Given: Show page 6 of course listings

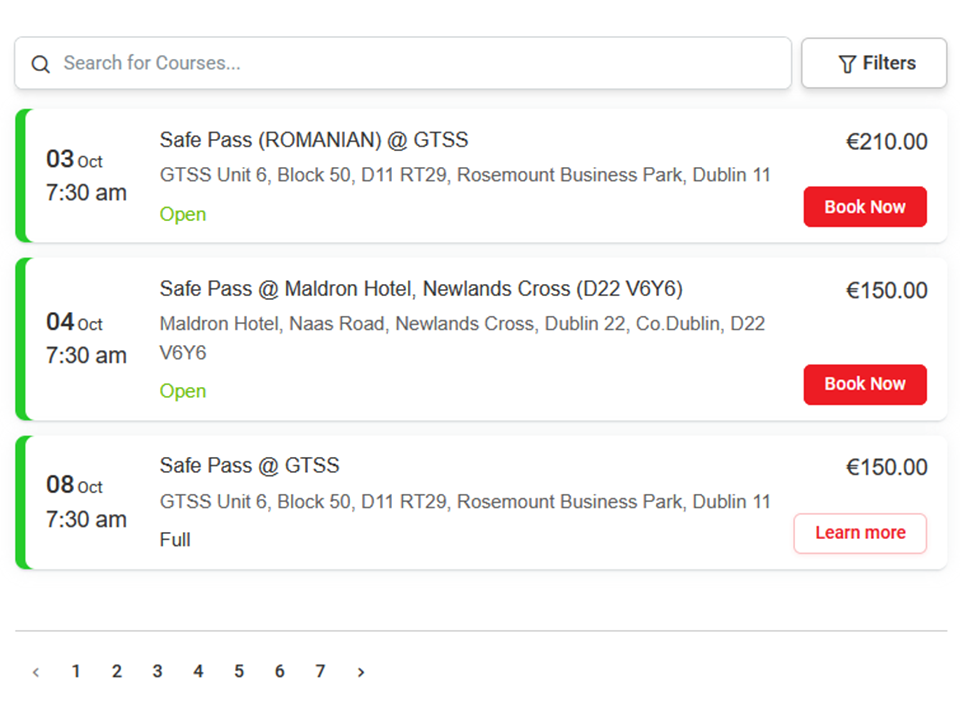Looking at the screenshot, I should (280, 672).
